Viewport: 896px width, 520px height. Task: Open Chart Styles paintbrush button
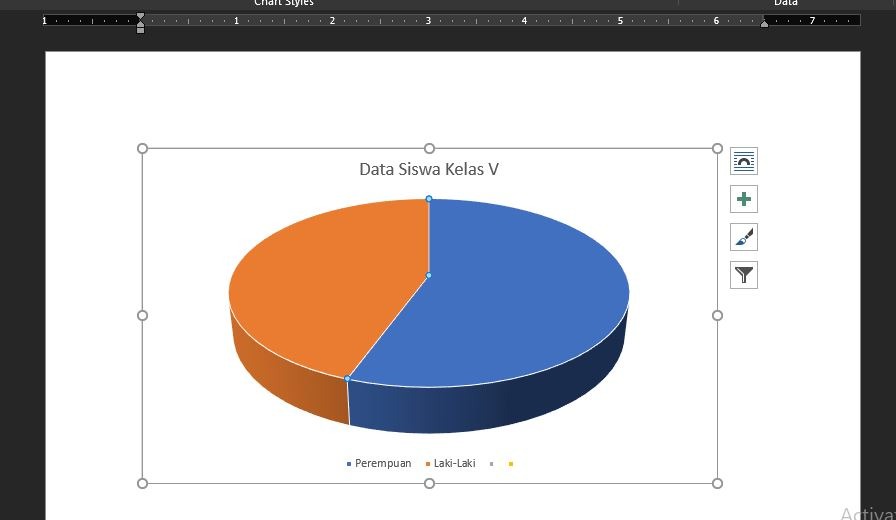[x=743, y=237]
